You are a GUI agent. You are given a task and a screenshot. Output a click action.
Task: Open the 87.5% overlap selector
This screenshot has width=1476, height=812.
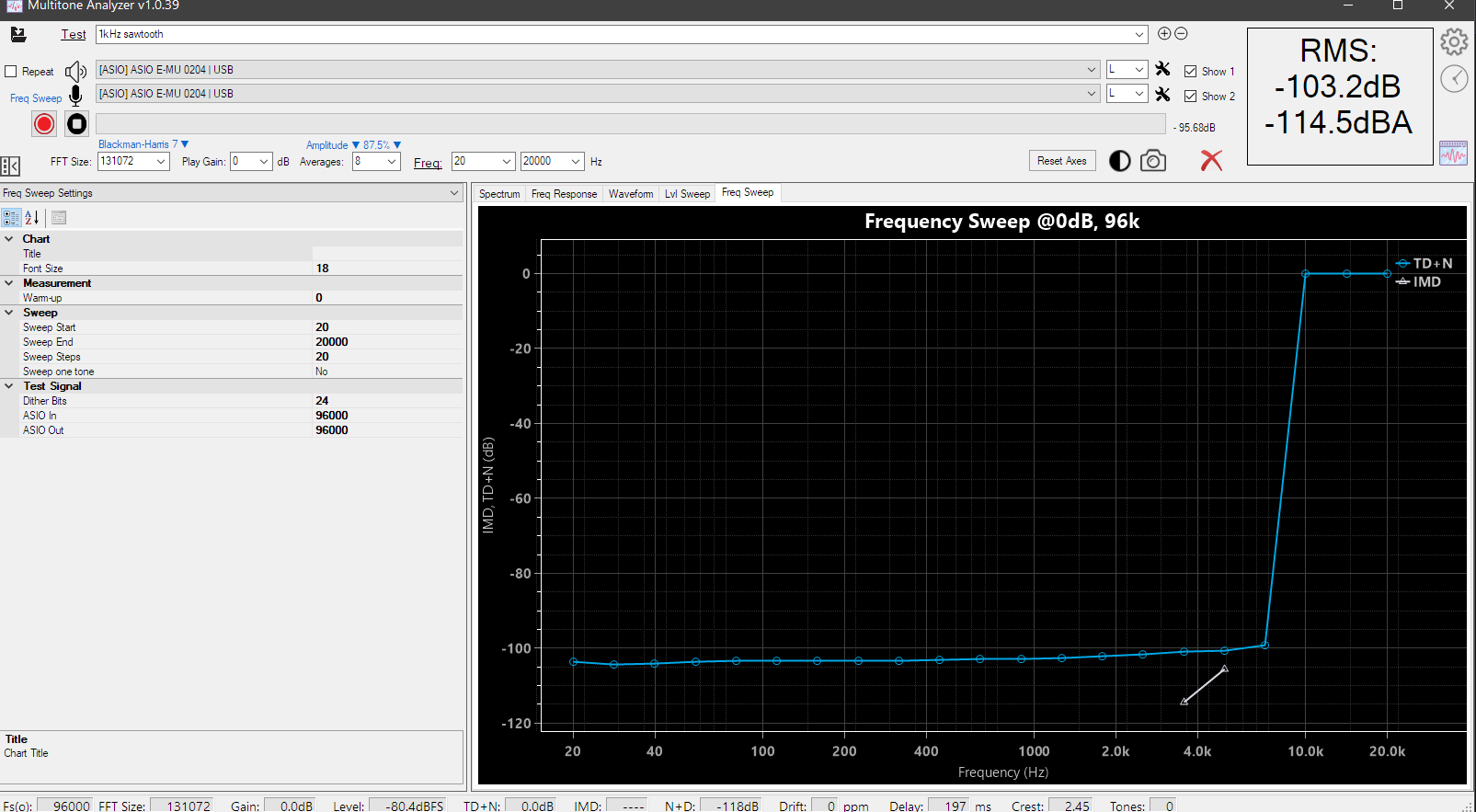(x=382, y=145)
